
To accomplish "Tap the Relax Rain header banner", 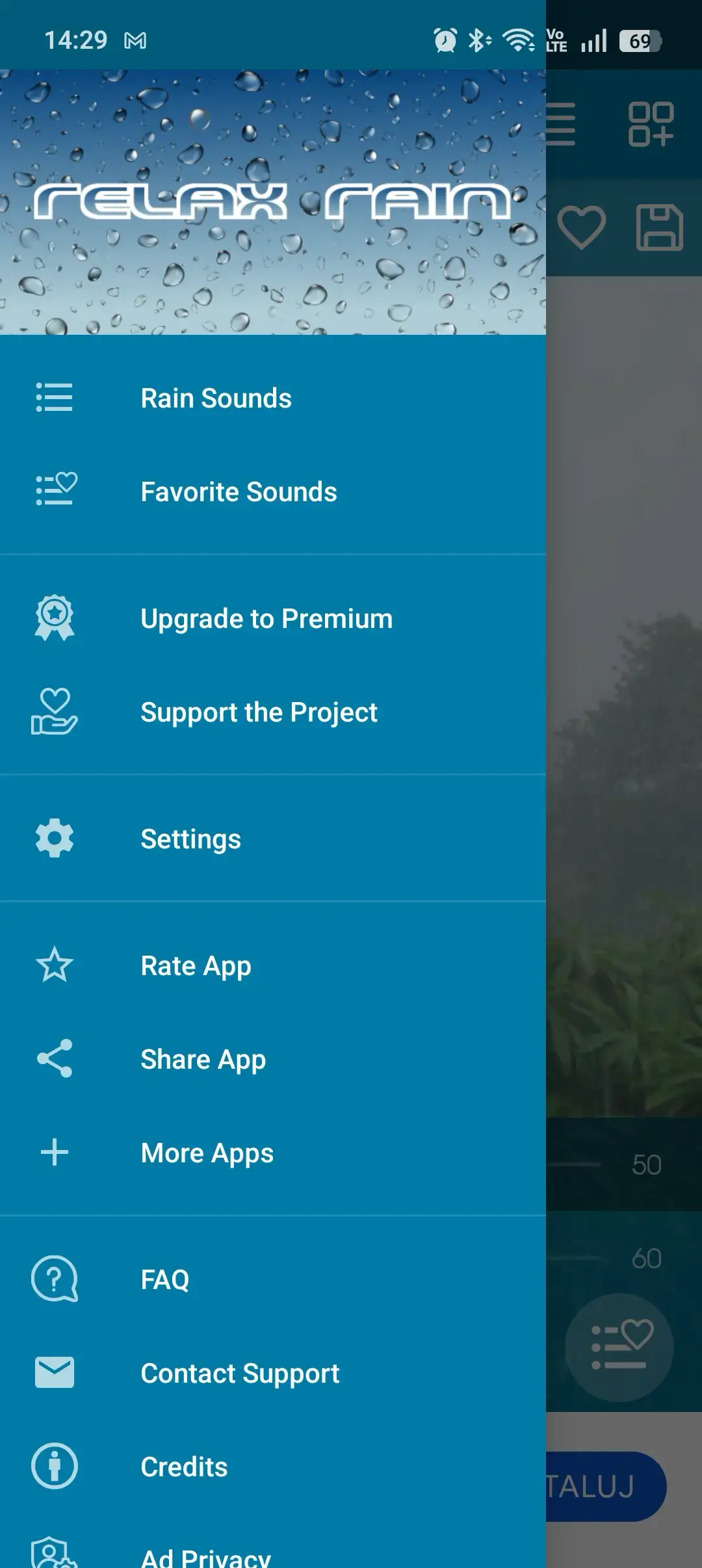I will [273, 202].
